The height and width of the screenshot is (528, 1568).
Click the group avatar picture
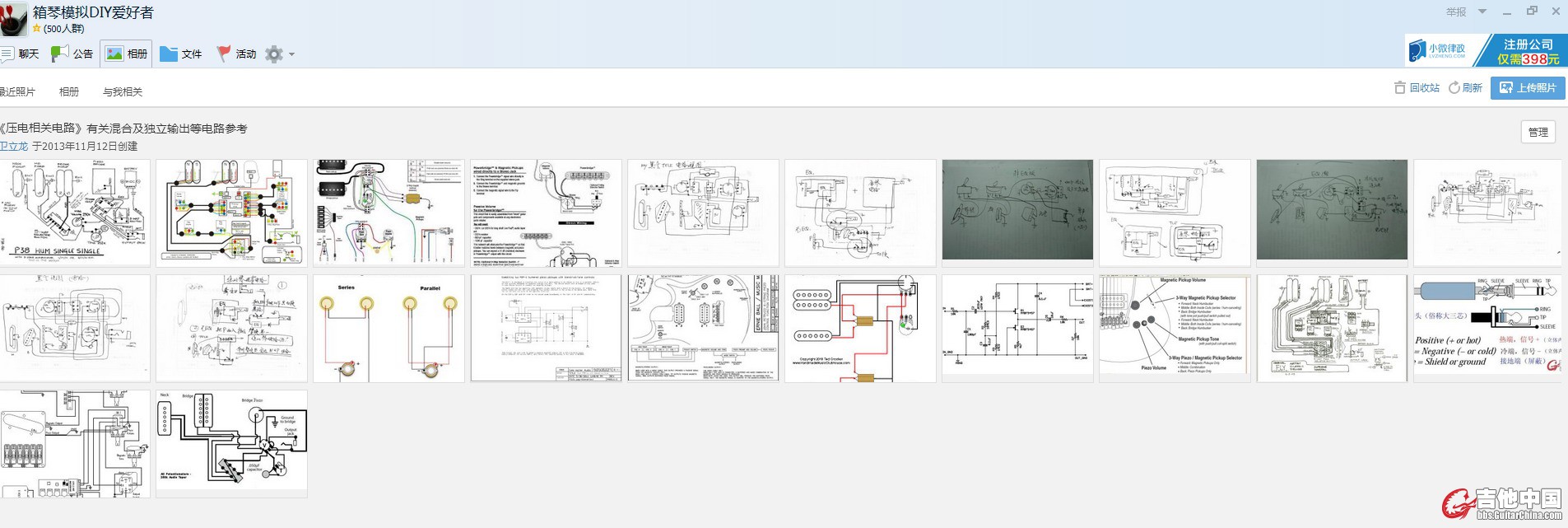coord(13,19)
